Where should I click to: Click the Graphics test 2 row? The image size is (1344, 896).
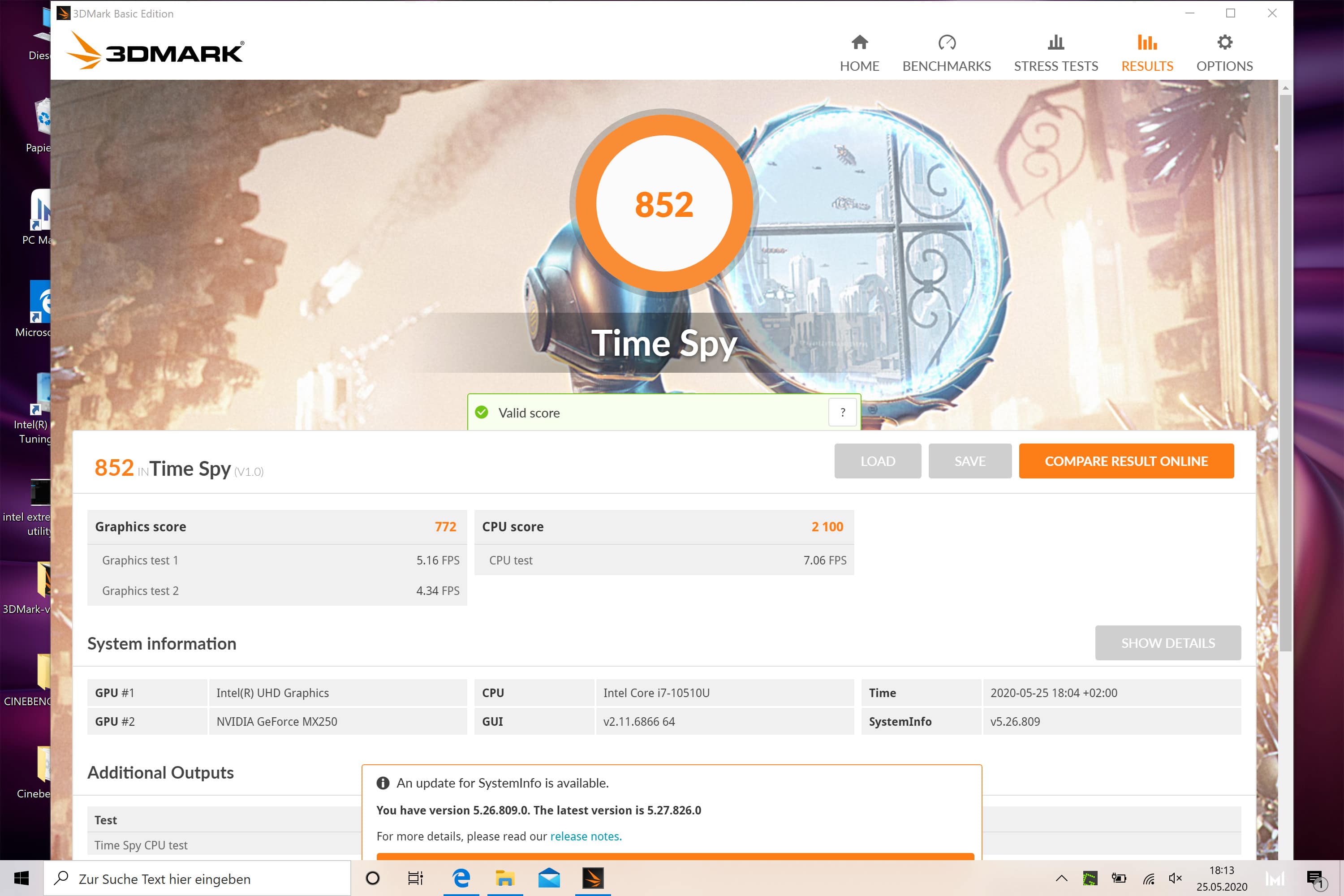(x=277, y=590)
